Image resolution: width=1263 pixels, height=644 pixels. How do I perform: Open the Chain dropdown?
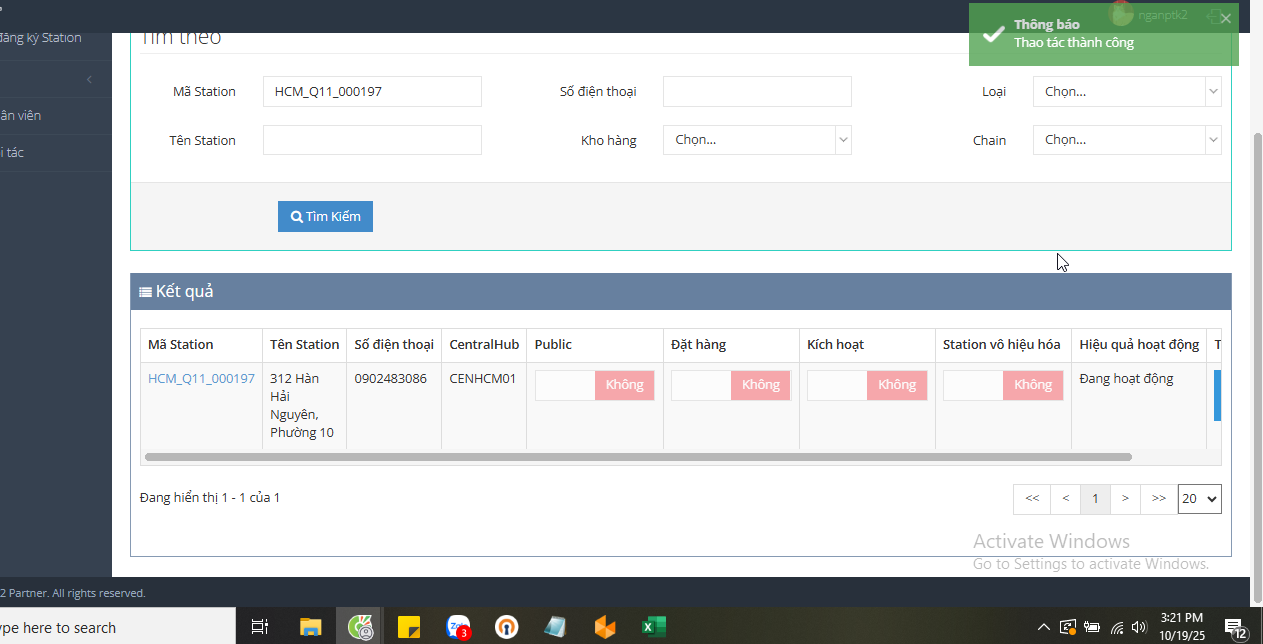coord(1127,140)
